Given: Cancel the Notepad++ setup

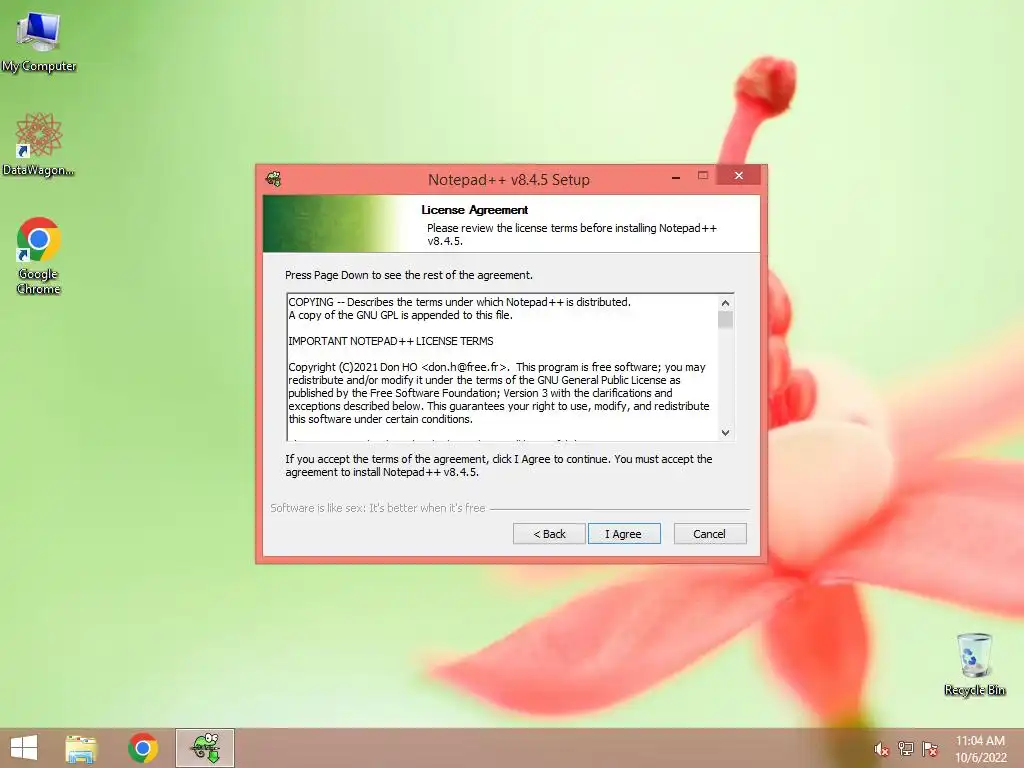Looking at the screenshot, I should [x=709, y=534].
